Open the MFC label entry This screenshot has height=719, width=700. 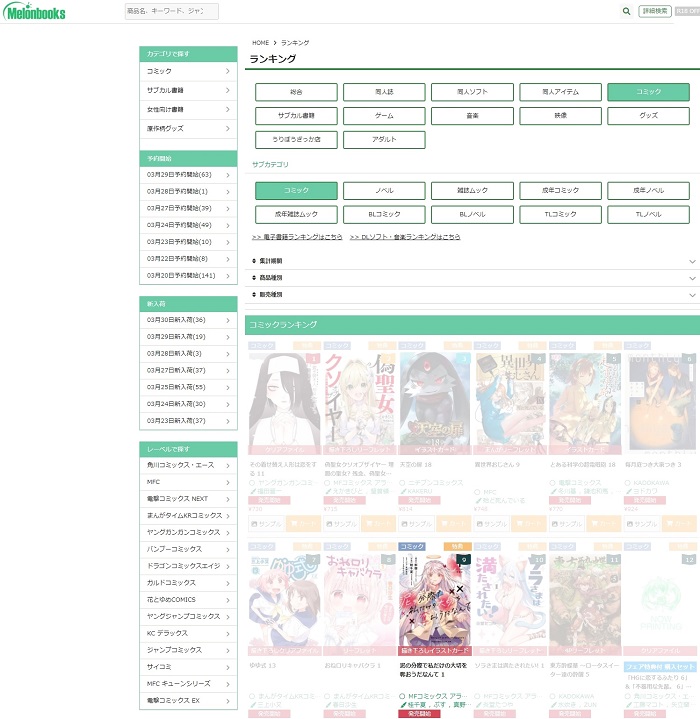[188, 482]
